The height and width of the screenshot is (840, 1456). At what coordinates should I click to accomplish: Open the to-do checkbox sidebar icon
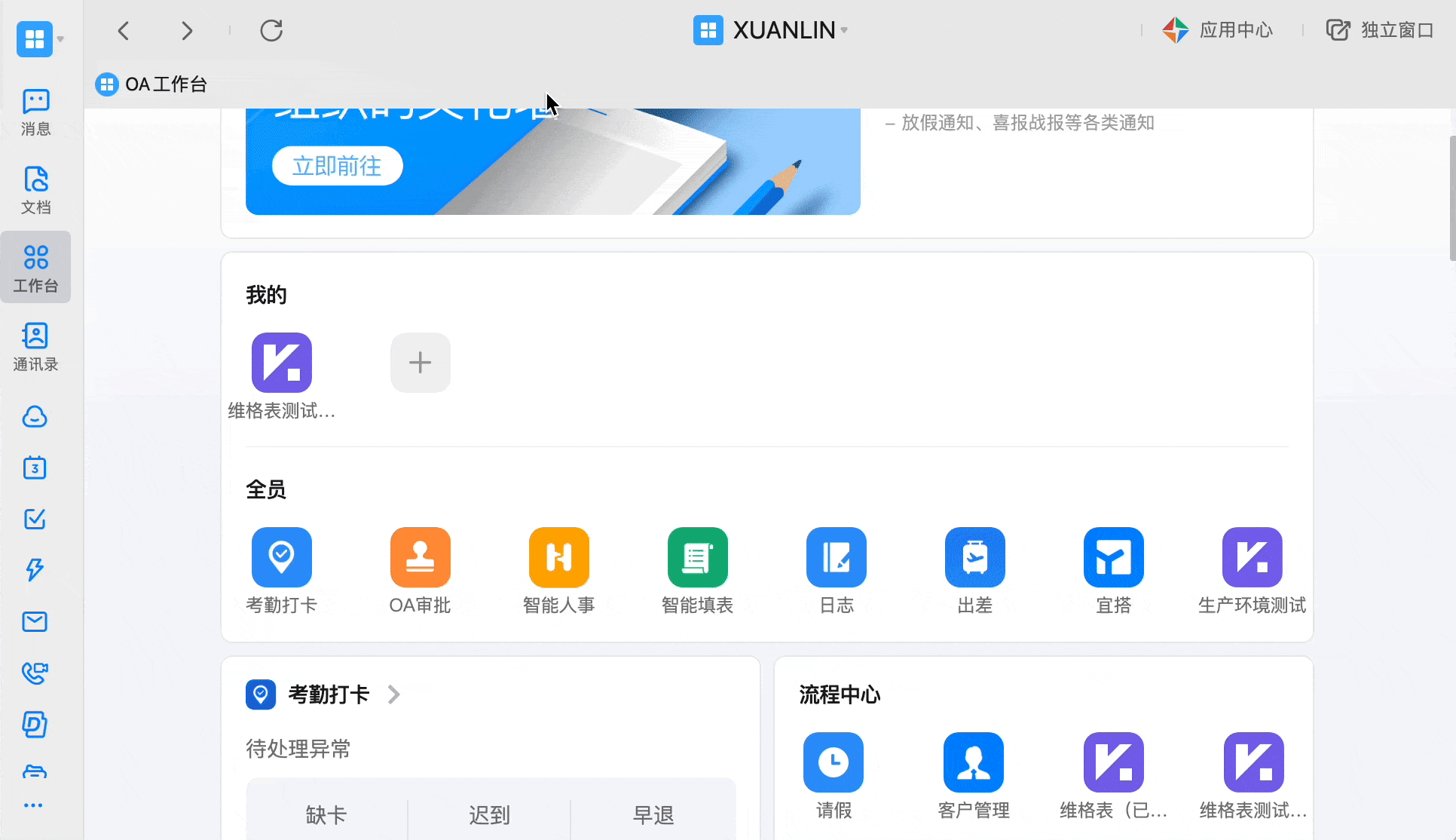35,519
